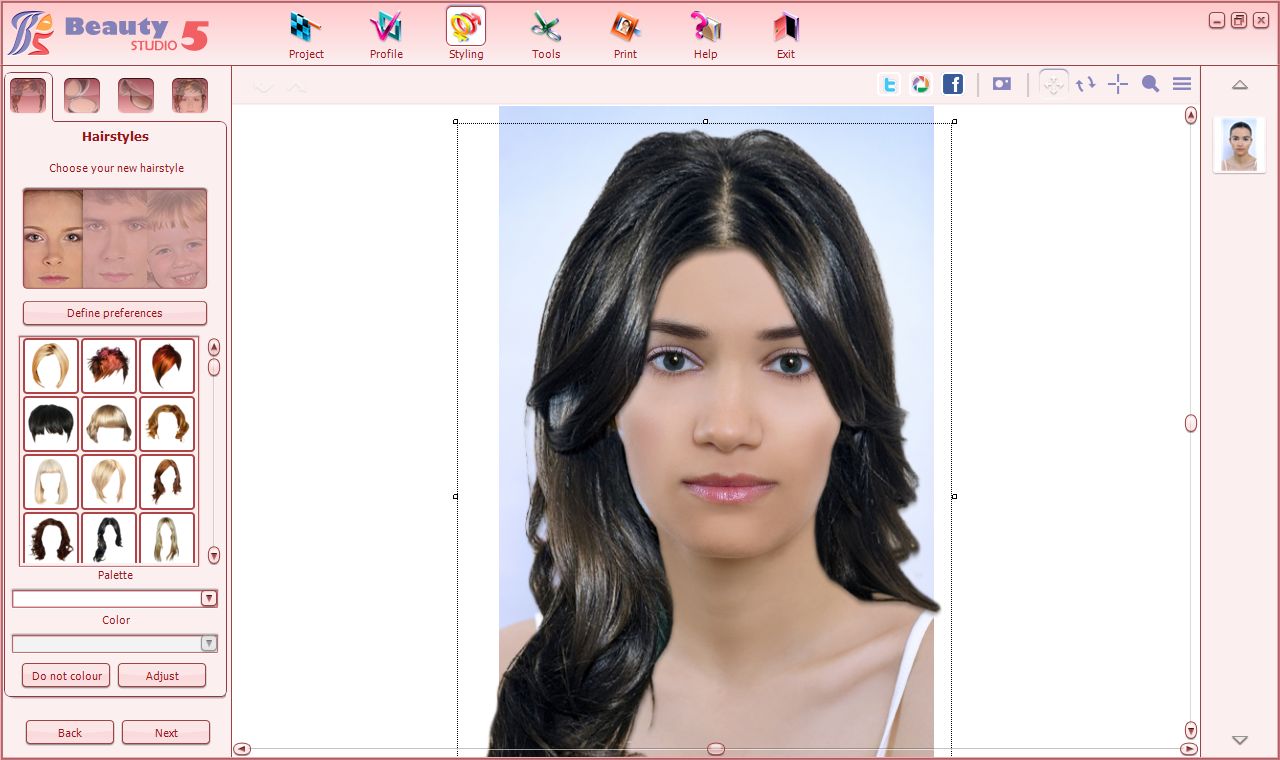Click canvas vertical scrollbar up arrow
Image resolution: width=1280 pixels, height=760 pixels.
pos(1191,115)
